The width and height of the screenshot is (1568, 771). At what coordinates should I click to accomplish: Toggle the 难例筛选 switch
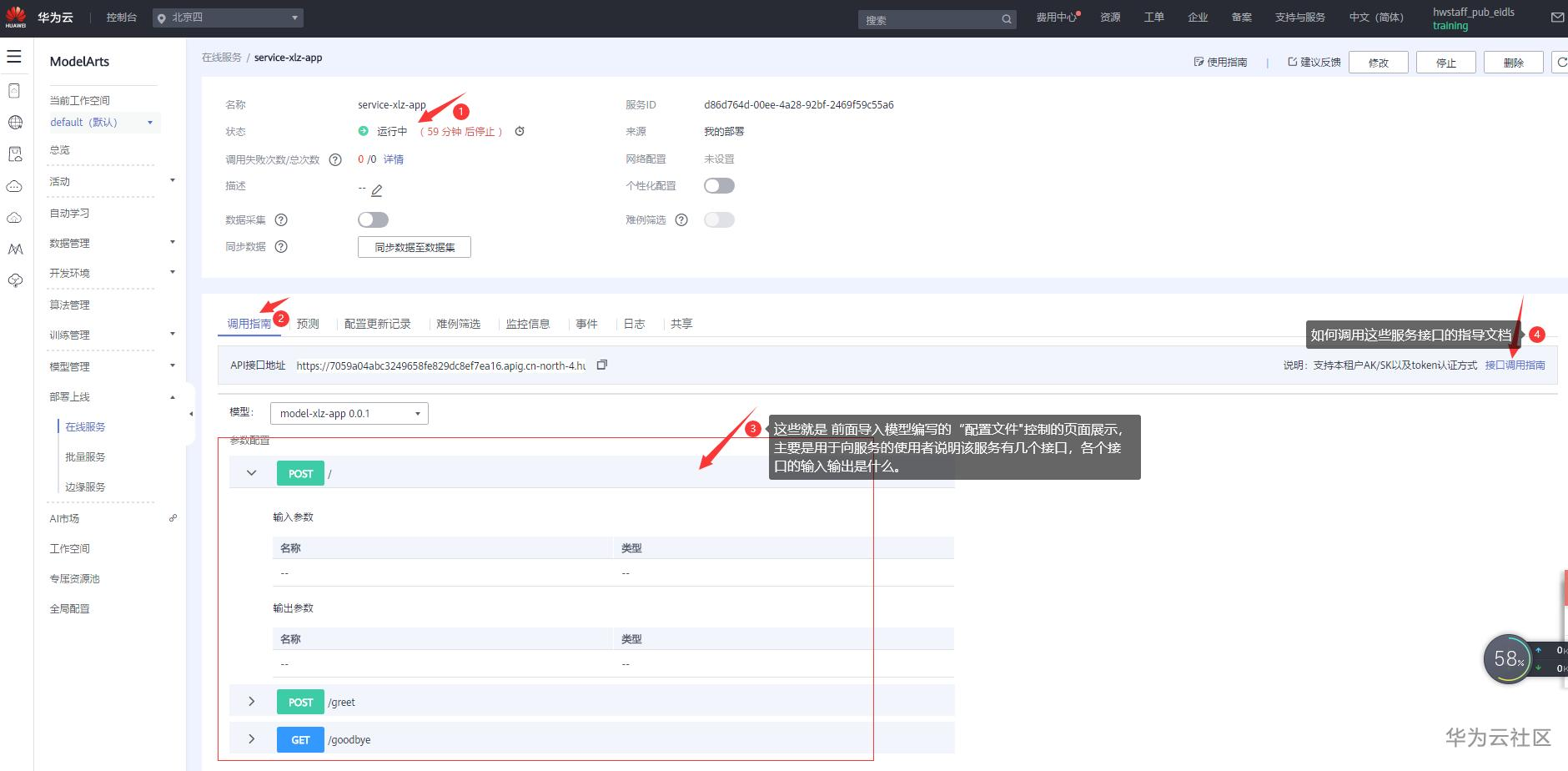click(719, 220)
